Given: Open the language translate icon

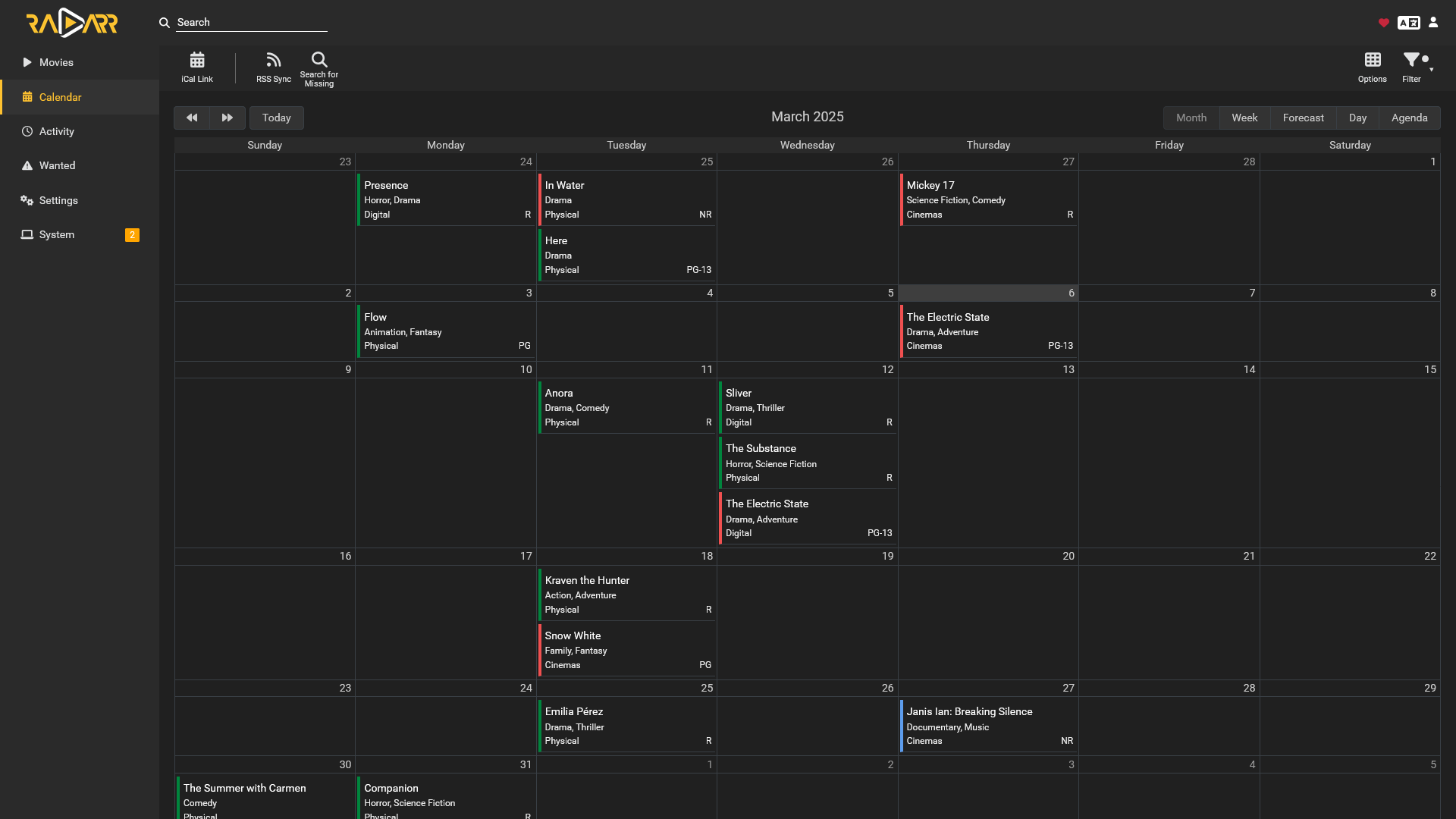Looking at the screenshot, I should [1409, 23].
